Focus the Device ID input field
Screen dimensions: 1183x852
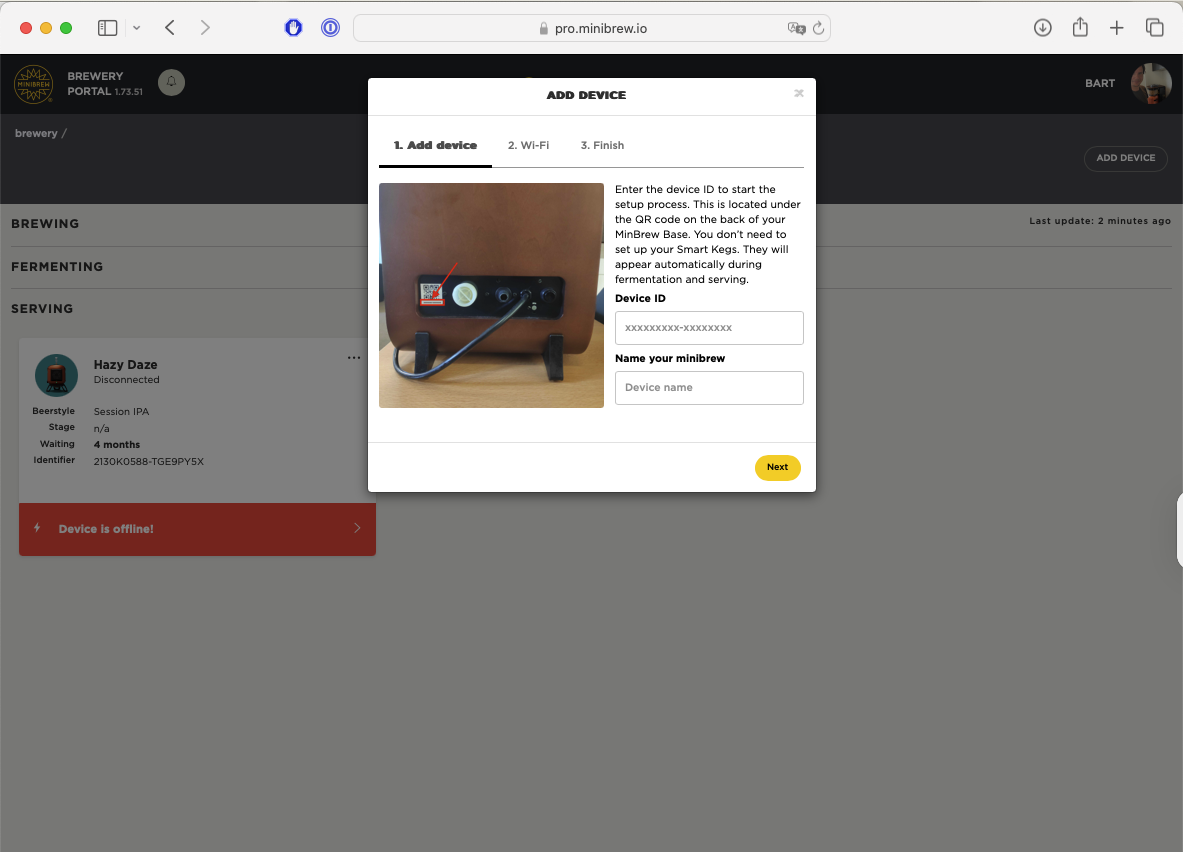tap(709, 328)
